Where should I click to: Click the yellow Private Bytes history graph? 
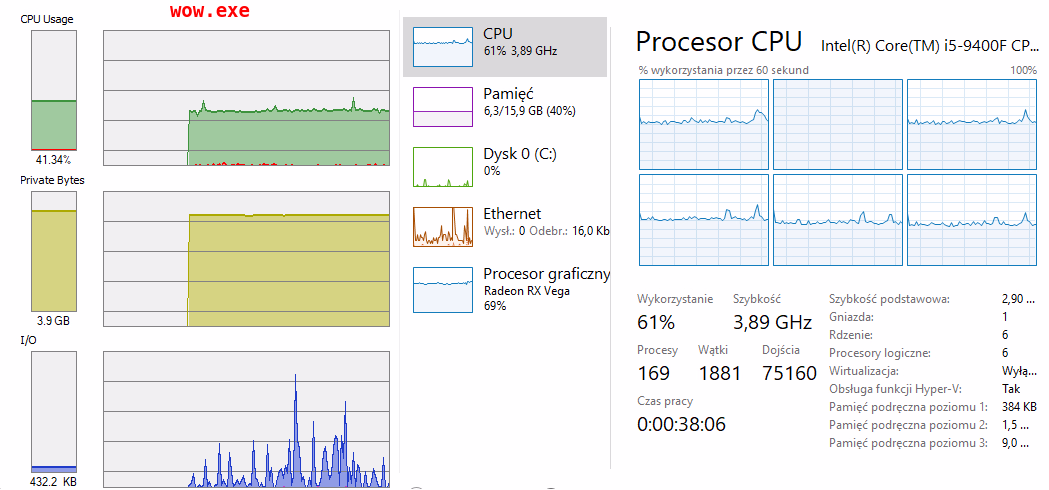click(x=246, y=260)
